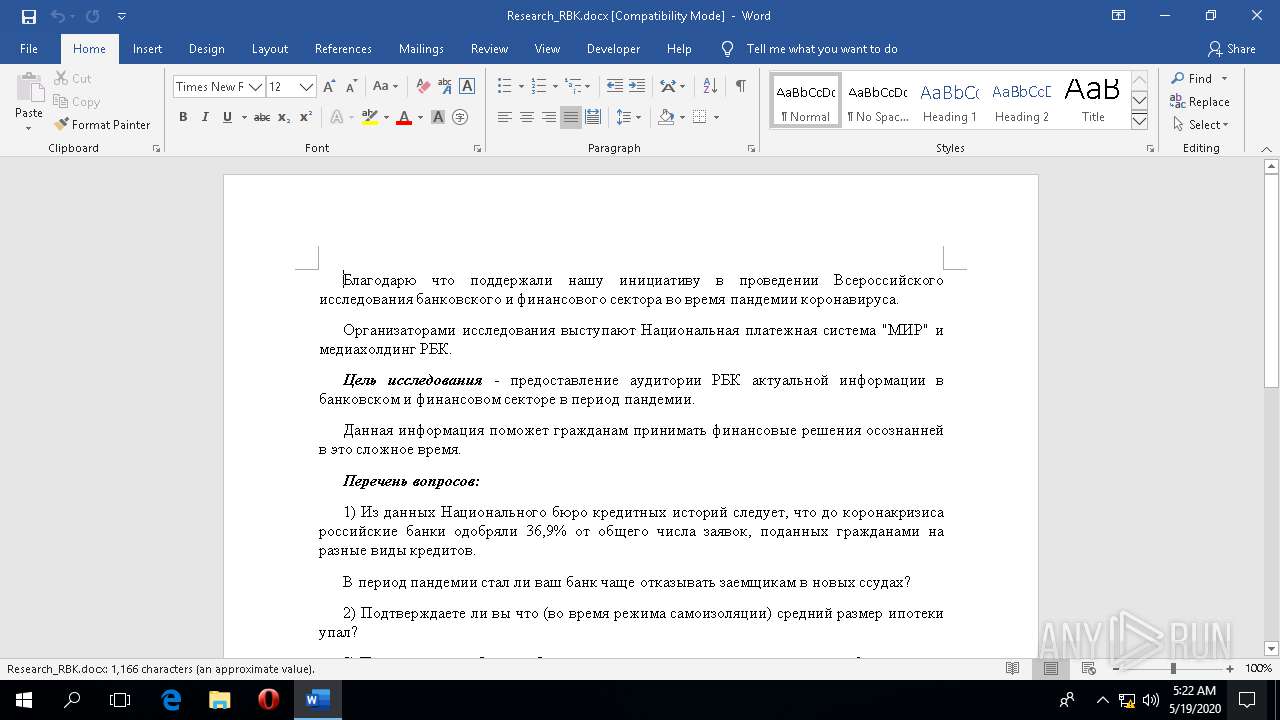Align text to the right
This screenshot has height=720, width=1280.
pyautogui.click(x=548, y=117)
